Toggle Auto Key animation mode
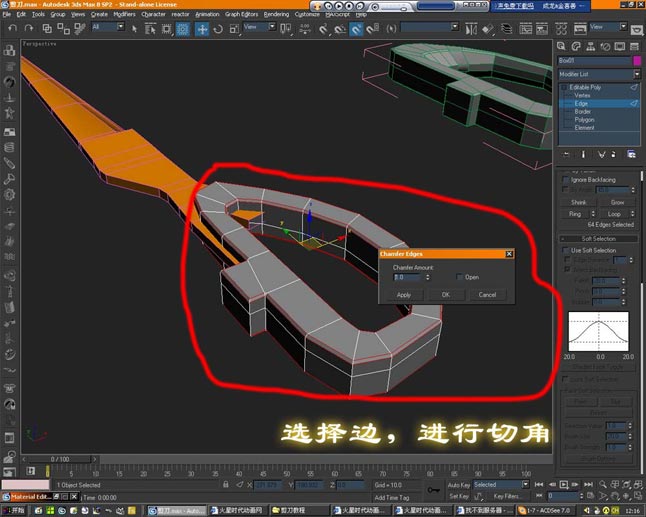Screen dimensions: 646x517 459,485
